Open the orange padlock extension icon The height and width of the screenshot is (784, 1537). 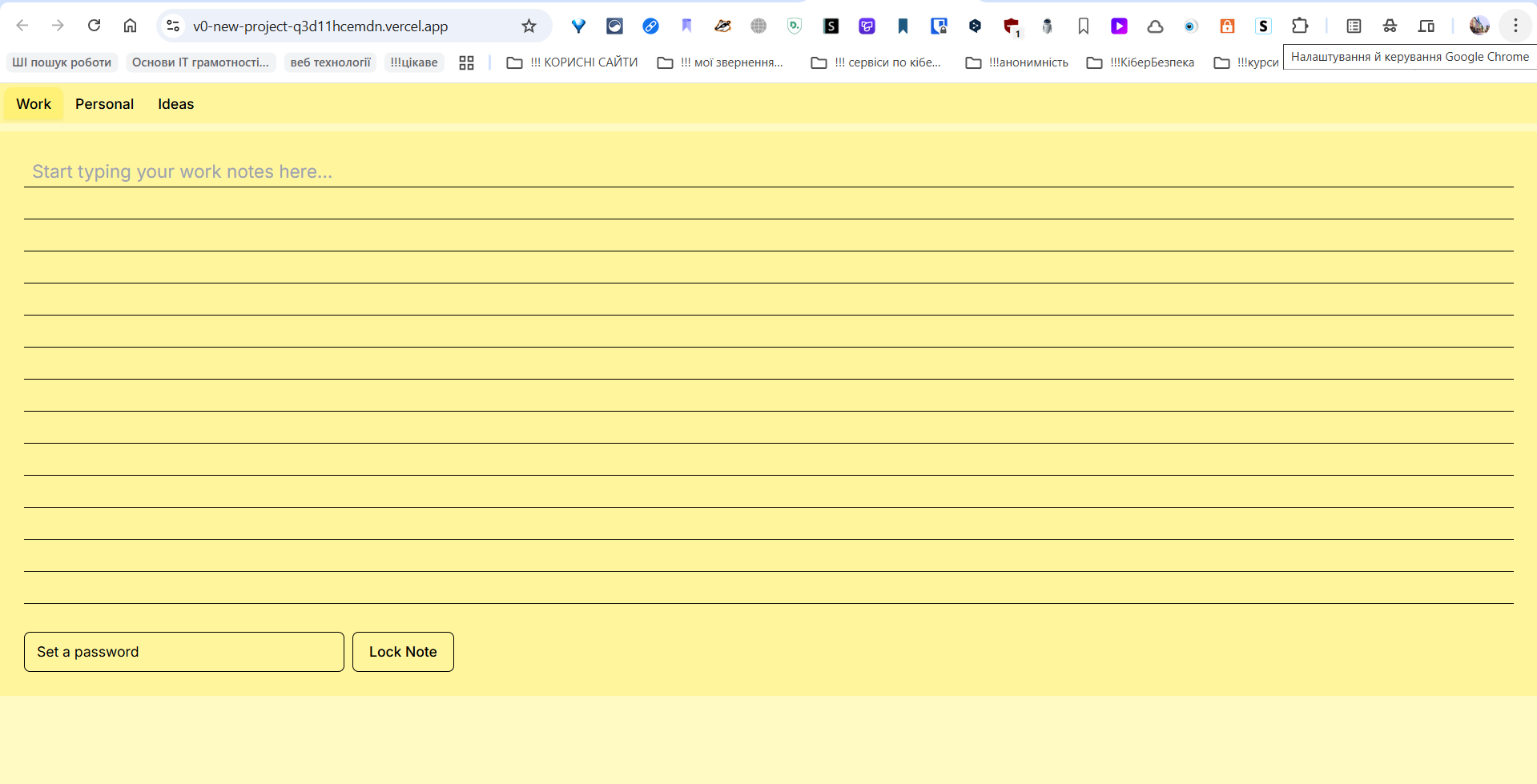click(1227, 26)
